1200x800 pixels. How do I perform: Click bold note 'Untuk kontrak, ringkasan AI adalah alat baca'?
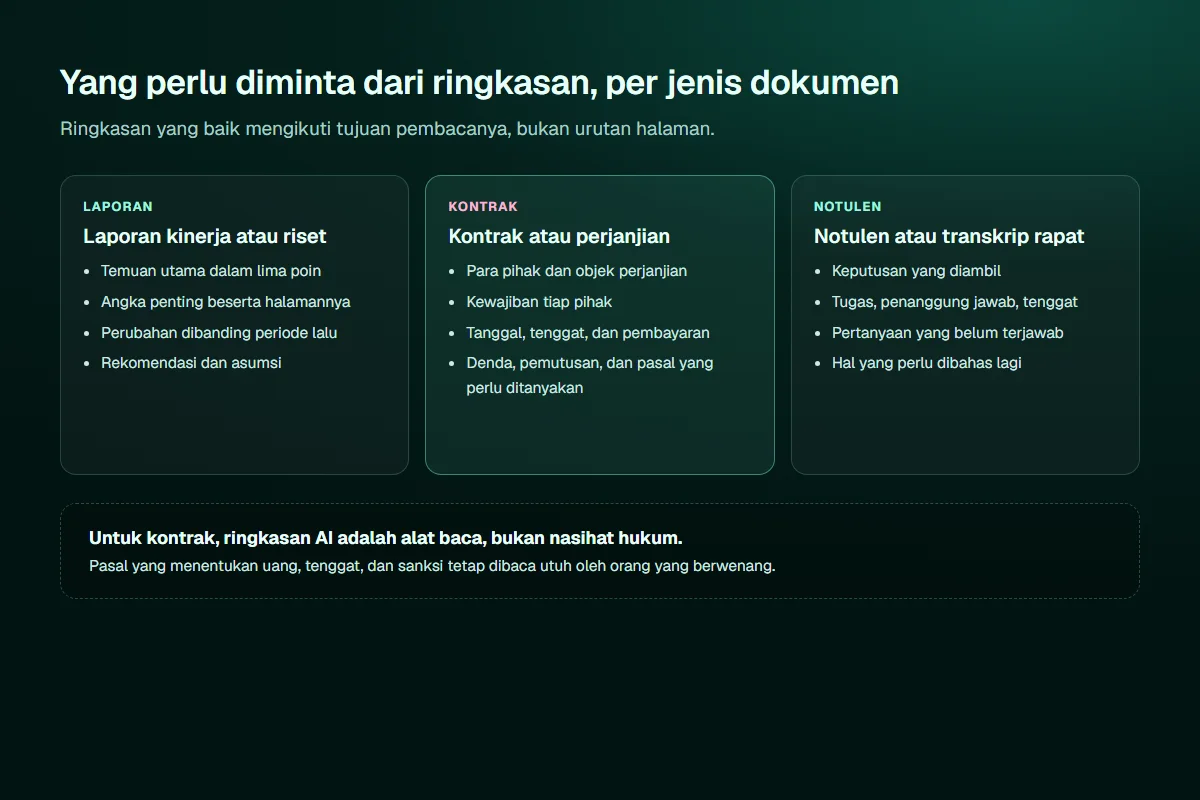[386, 538]
